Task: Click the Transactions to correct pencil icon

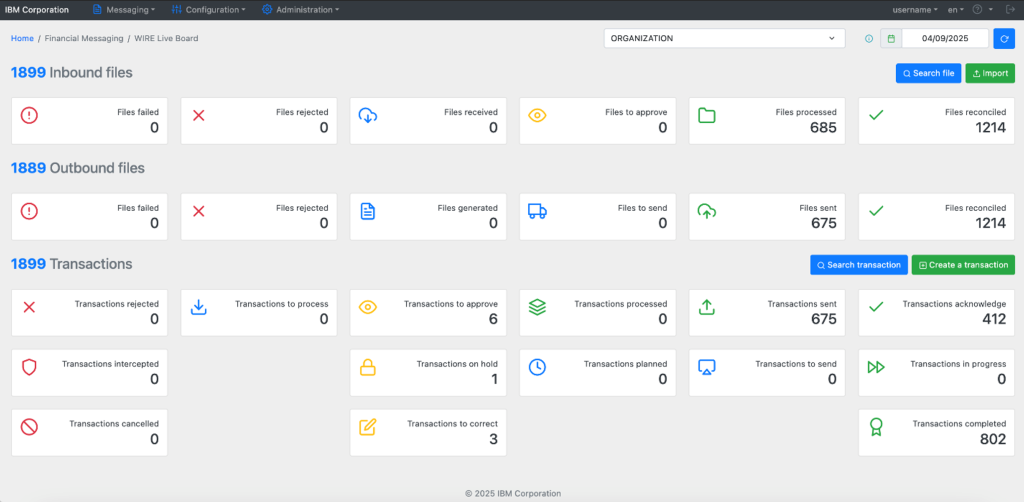Action: point(368,427)
